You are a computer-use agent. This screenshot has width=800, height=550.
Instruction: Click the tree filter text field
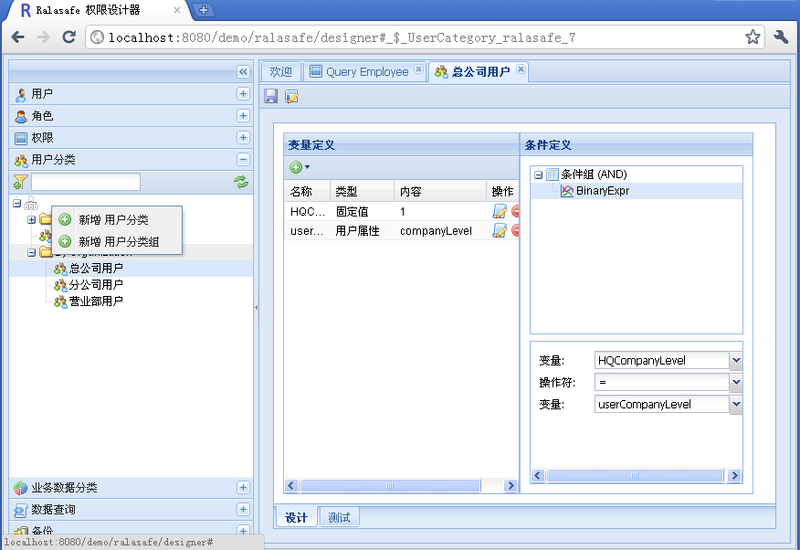(x=86, y=182)
